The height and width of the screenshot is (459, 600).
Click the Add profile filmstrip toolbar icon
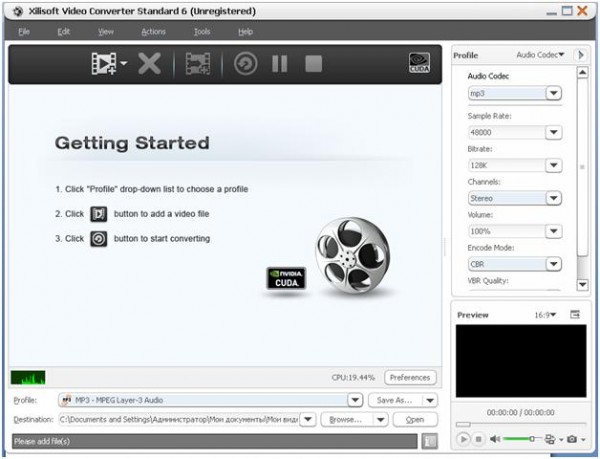198,63
